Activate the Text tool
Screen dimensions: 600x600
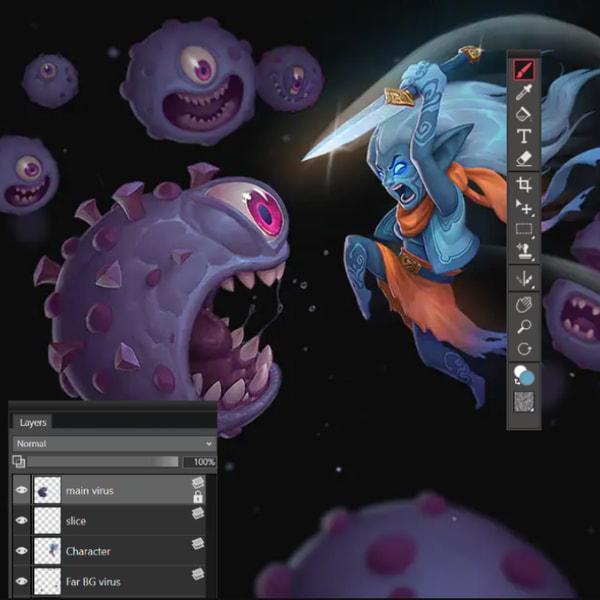pos(523,136)
